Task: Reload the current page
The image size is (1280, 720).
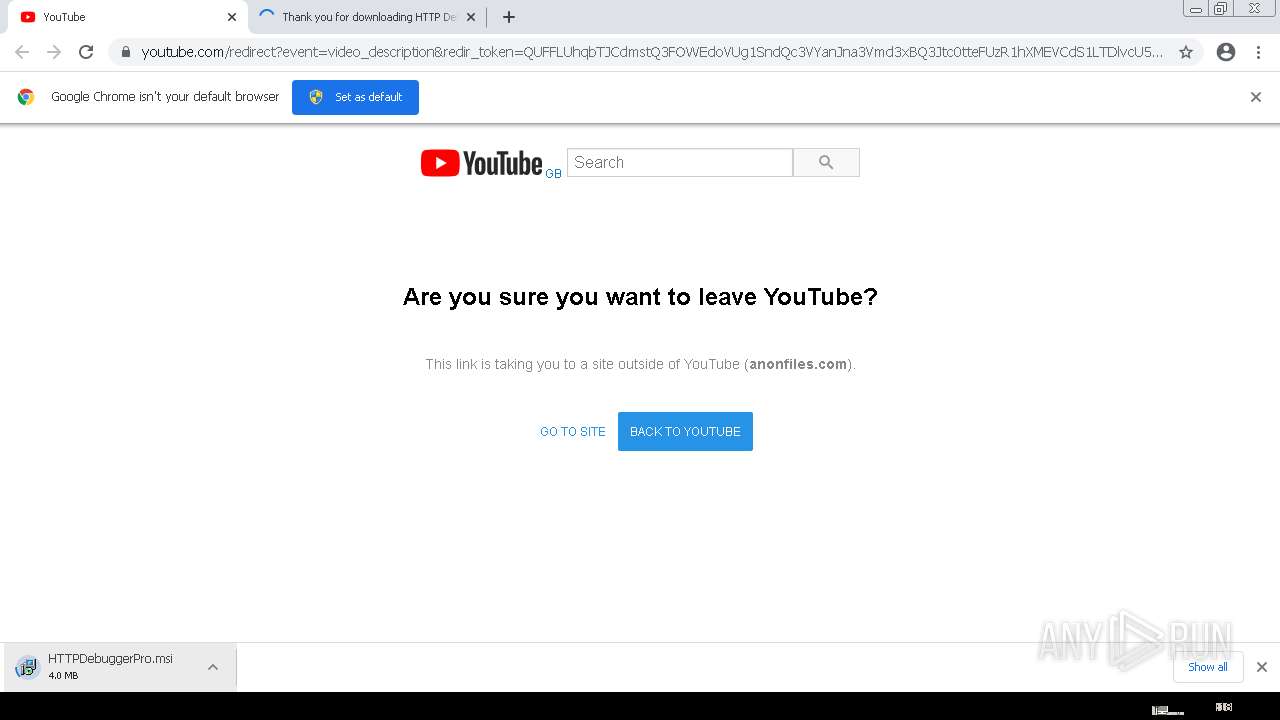Action: click(86, 52)
